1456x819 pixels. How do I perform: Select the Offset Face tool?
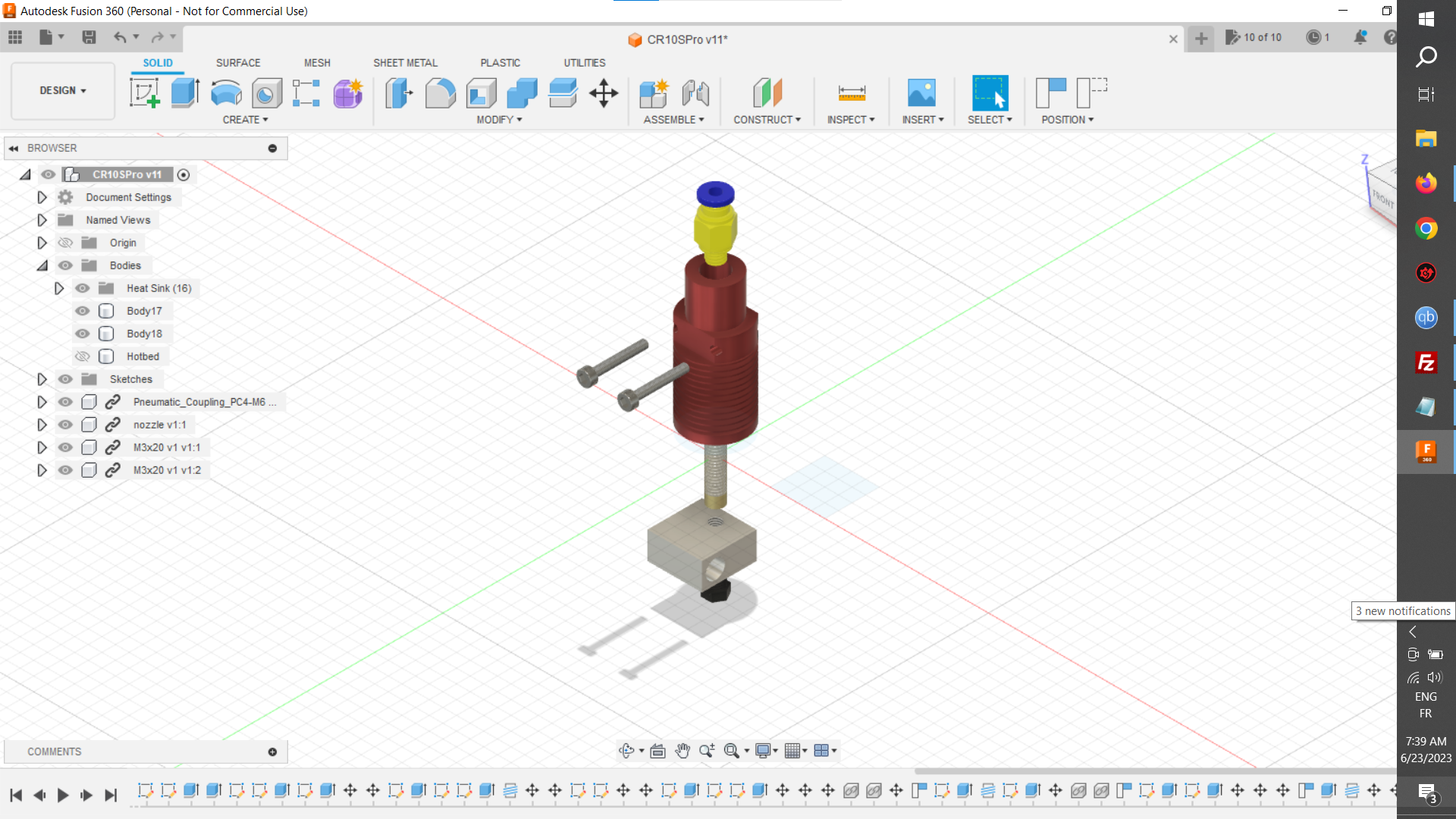click(563, 93)
